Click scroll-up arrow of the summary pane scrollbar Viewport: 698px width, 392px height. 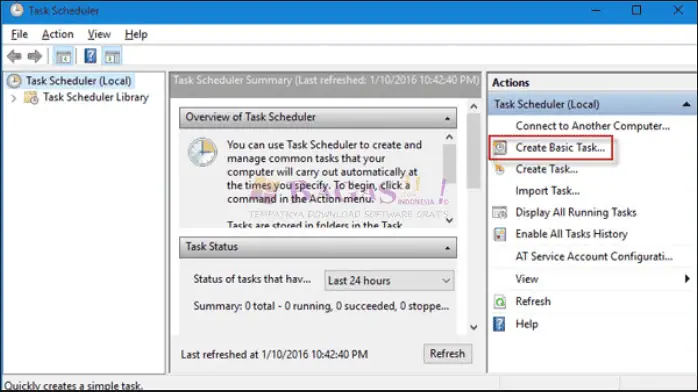click(x=474, y=106)
